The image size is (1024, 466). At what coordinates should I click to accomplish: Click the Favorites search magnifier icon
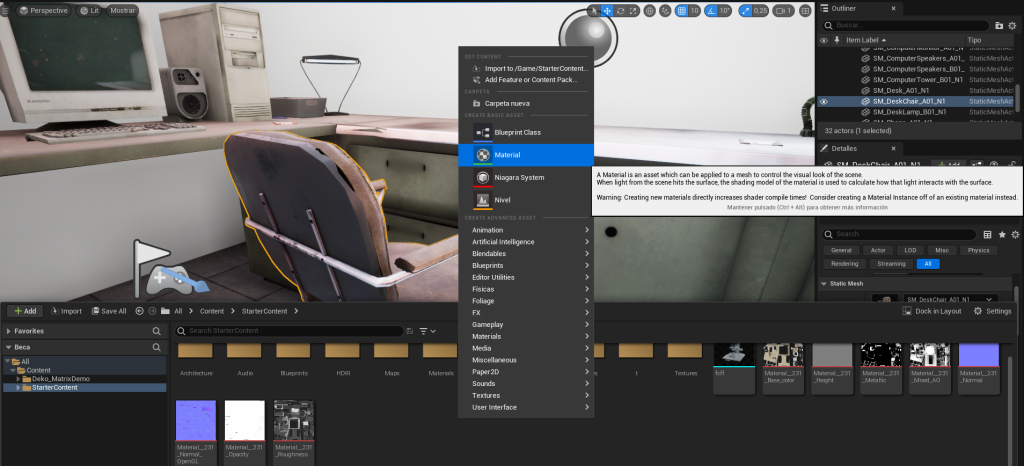pyautogui.click(x=156, y=331)
